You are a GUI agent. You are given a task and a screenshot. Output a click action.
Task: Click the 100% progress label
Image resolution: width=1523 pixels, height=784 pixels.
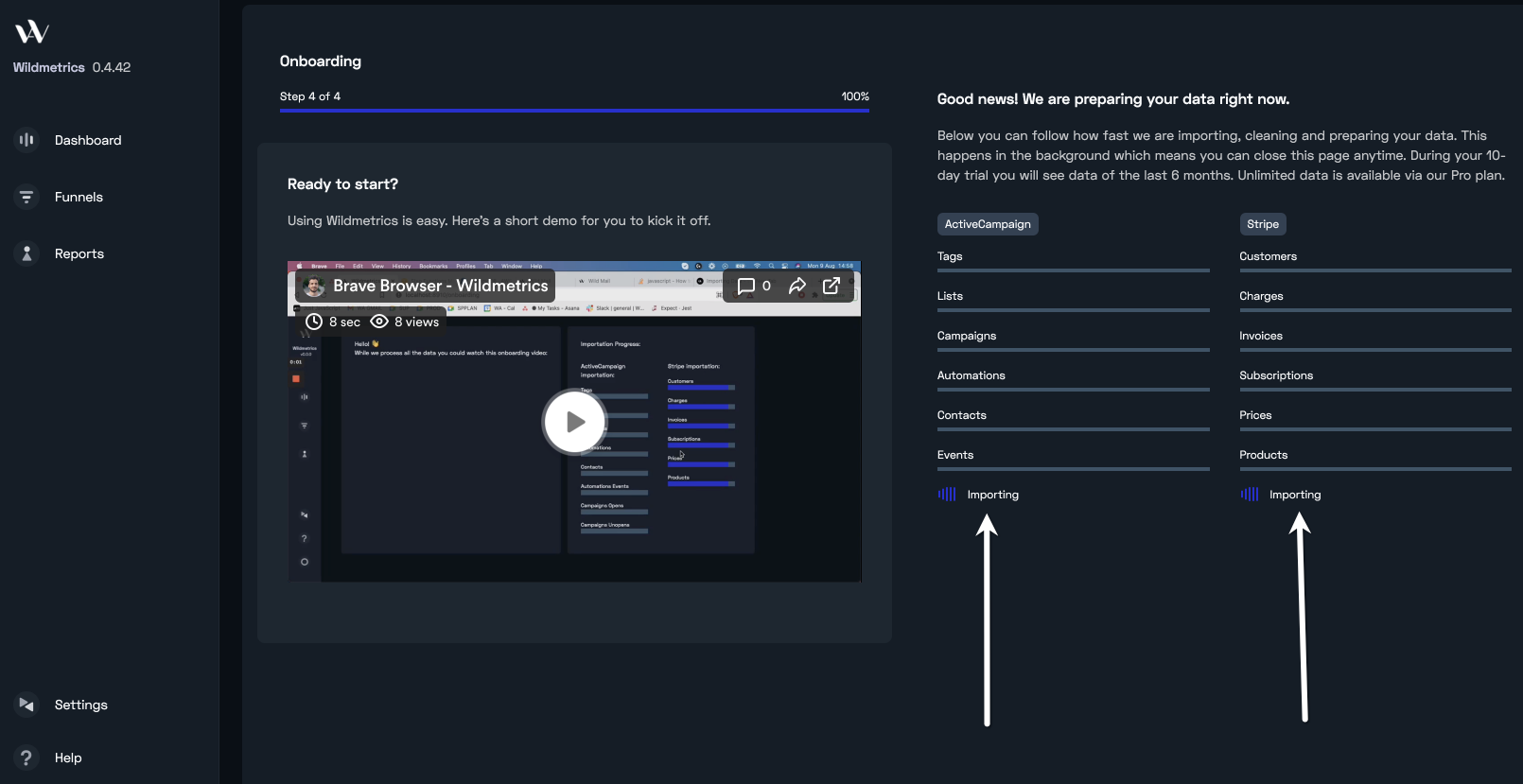pyautogui.click(x=855, y=96)
